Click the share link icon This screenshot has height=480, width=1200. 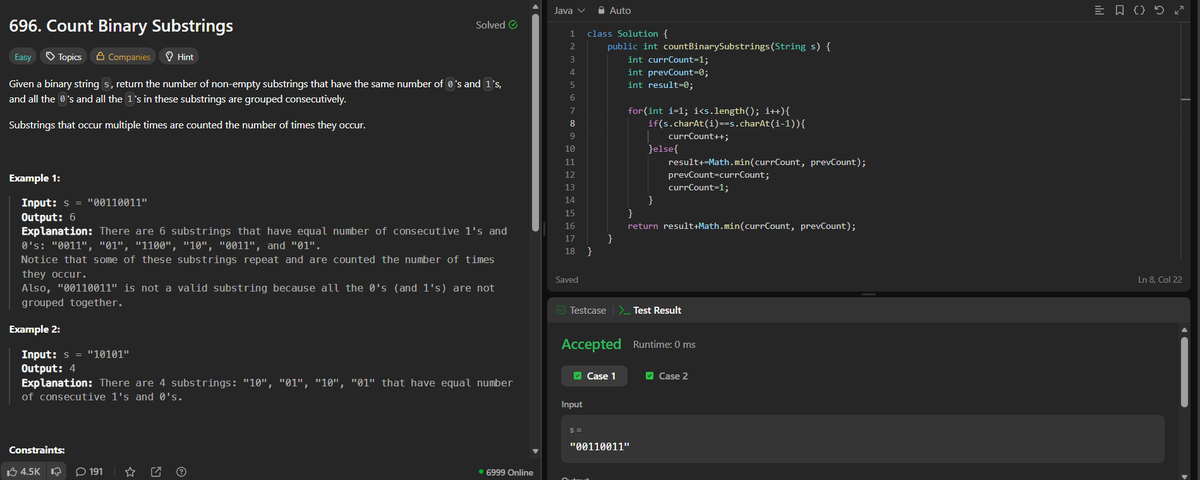pos(156,472)
